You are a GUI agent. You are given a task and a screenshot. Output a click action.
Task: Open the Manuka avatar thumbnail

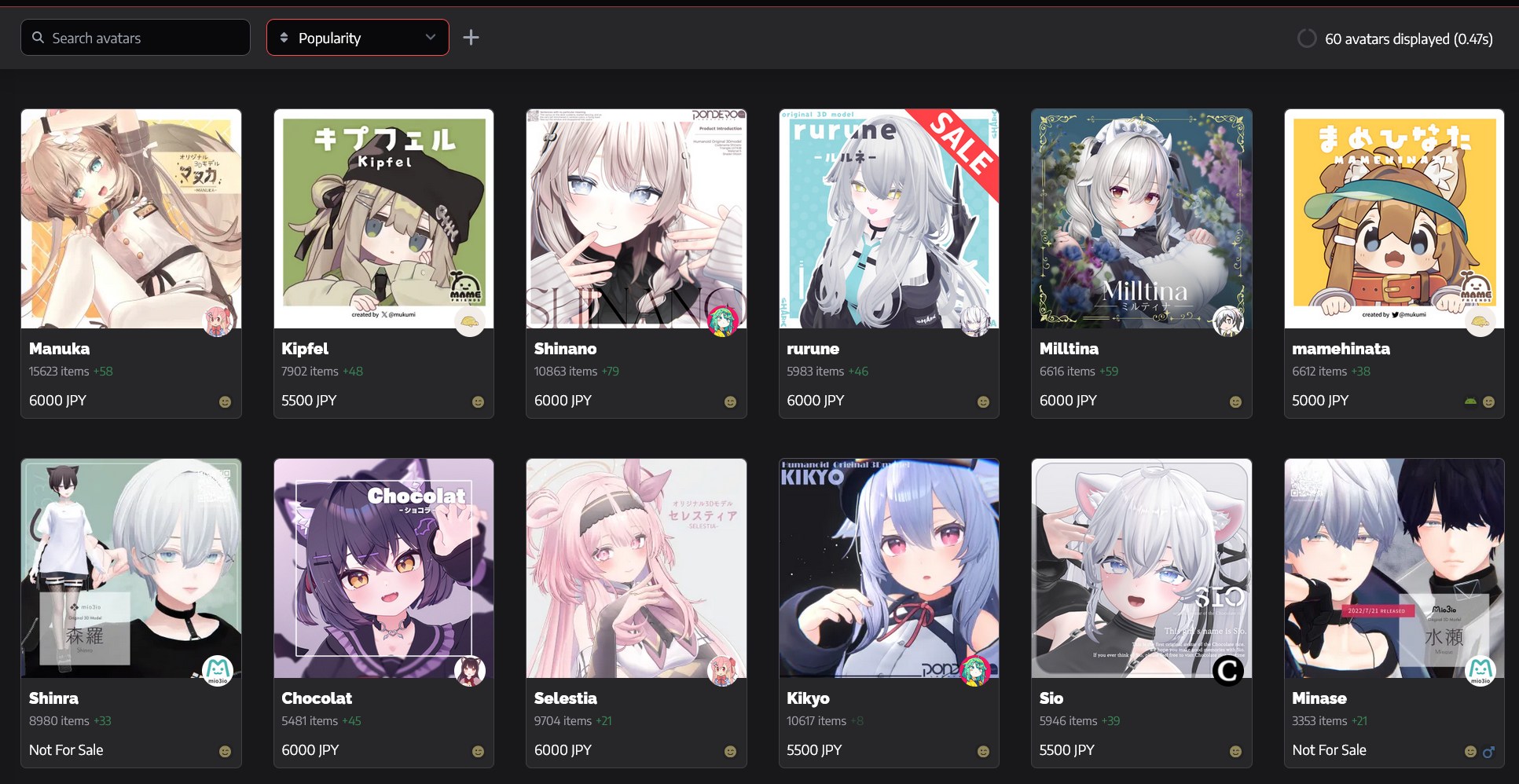(131, 218)
